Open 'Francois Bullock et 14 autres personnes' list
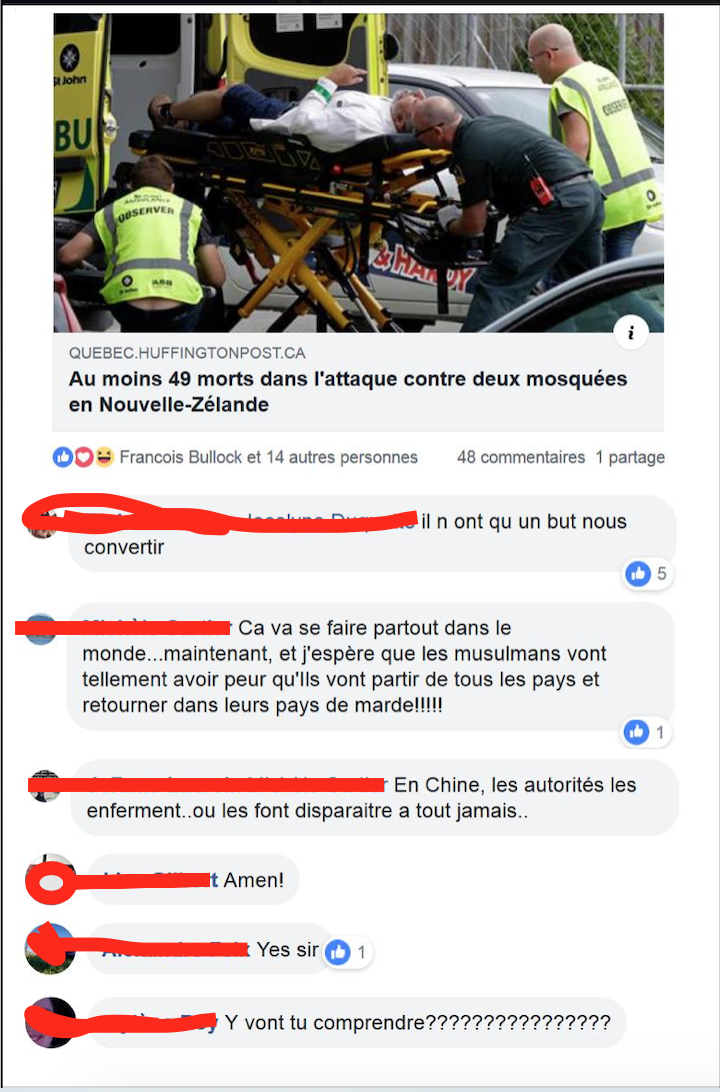The width and height of the screenshot is (720, 1092). click(x=269, y=458)
